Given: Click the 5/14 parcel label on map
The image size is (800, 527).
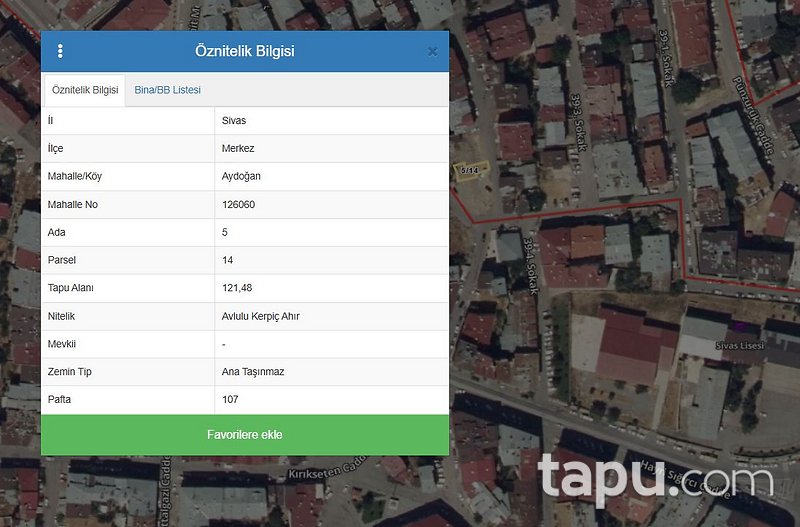Looking at the screenshot, I should click(467, 170).
